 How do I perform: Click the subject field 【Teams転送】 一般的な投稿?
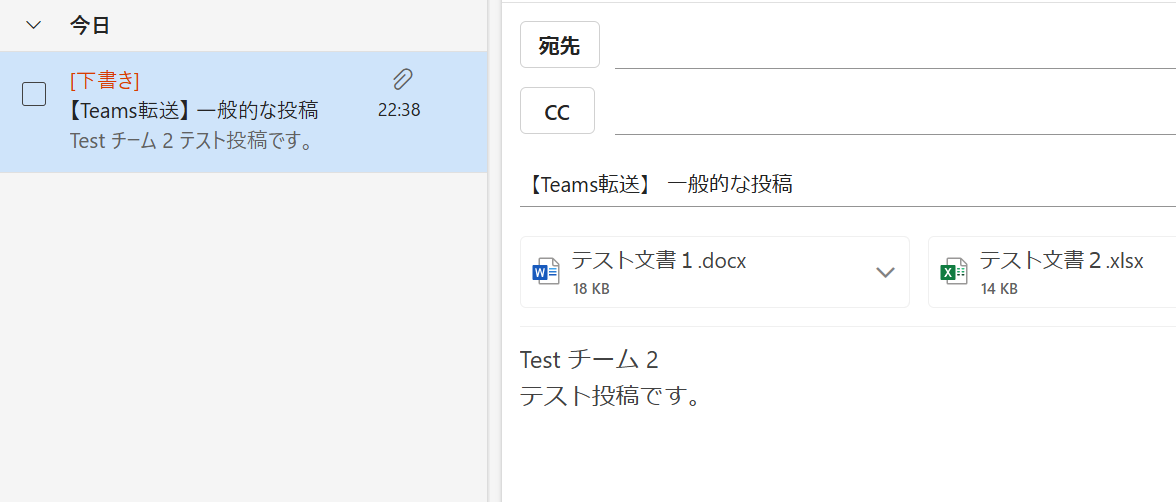tap(848, 185)
